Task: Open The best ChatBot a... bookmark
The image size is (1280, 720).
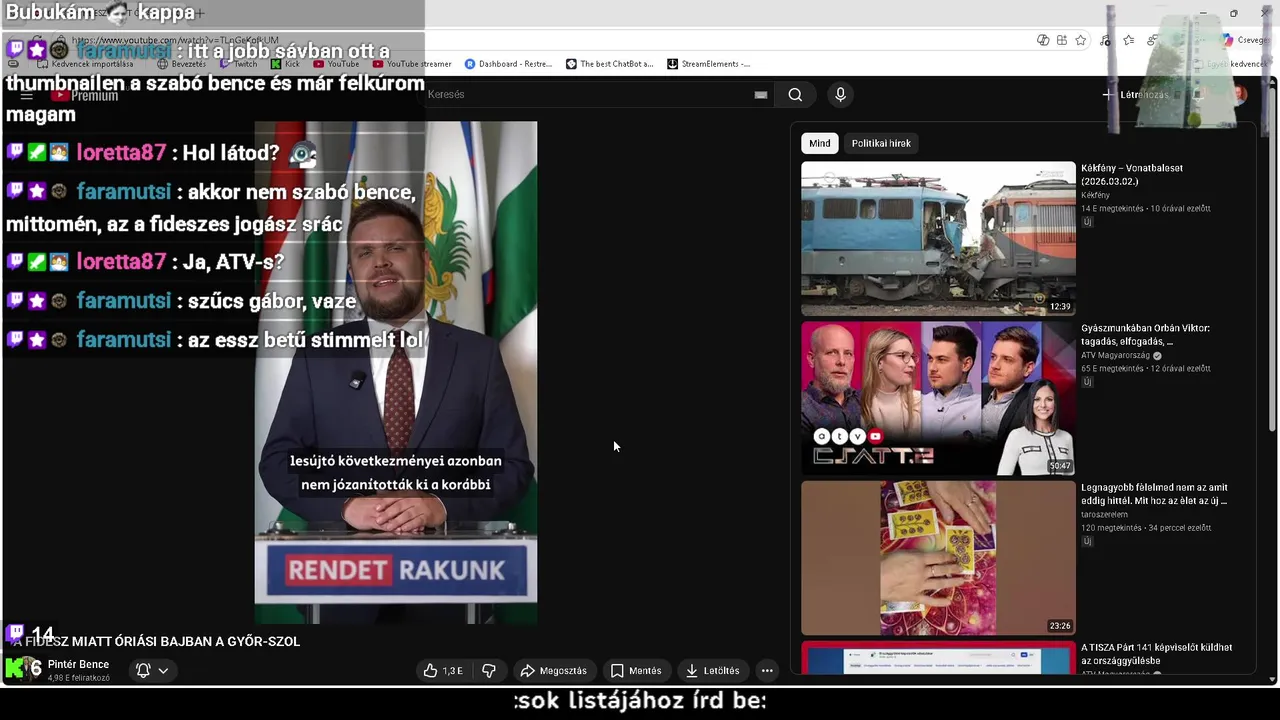Action: click(609, 64)
